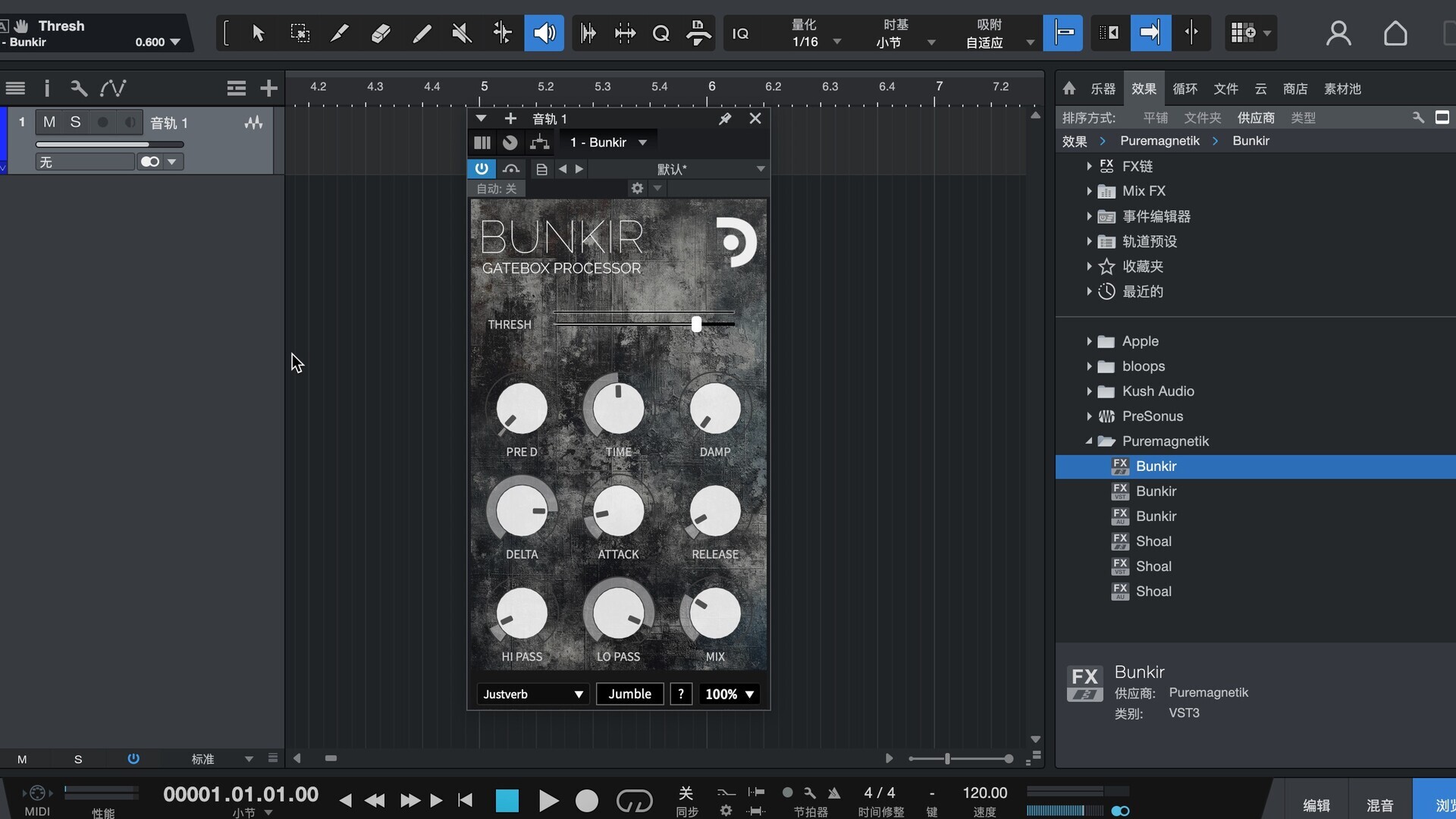Go to next preset arrow
The width and height of the screenshot is (1456, 819).
579,168
